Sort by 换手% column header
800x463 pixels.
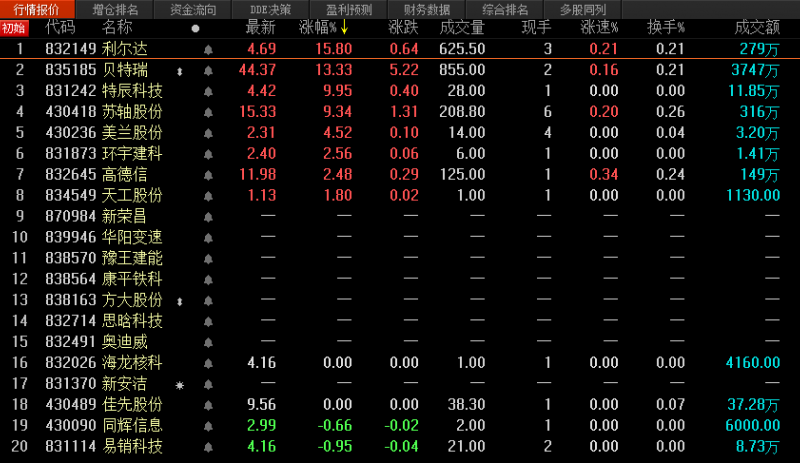(666, 28)
